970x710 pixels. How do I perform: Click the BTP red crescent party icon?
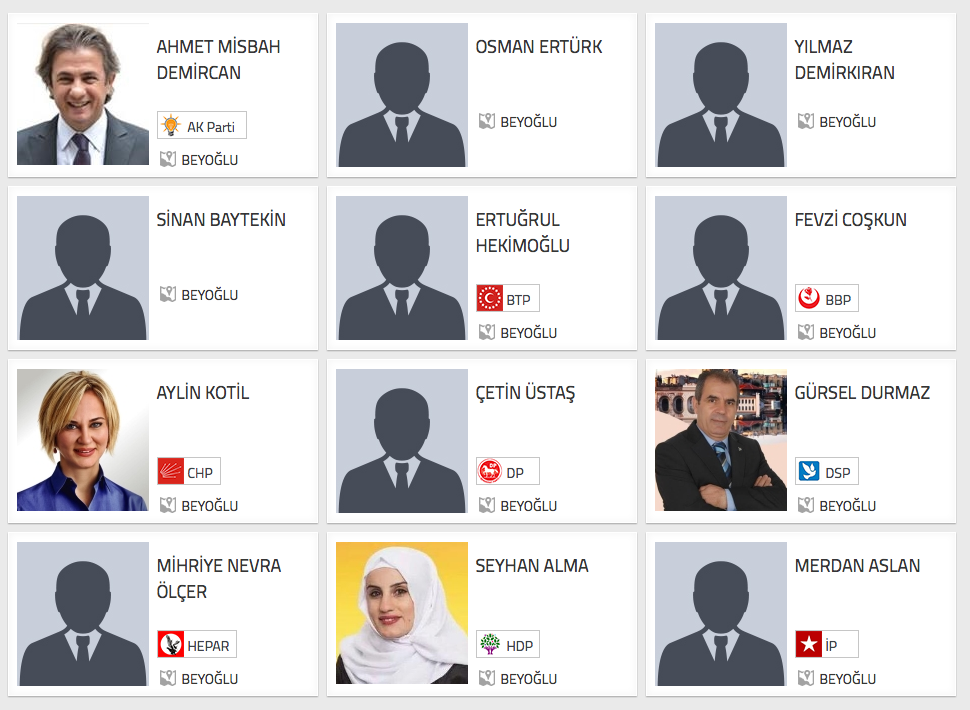click(490, 298)
